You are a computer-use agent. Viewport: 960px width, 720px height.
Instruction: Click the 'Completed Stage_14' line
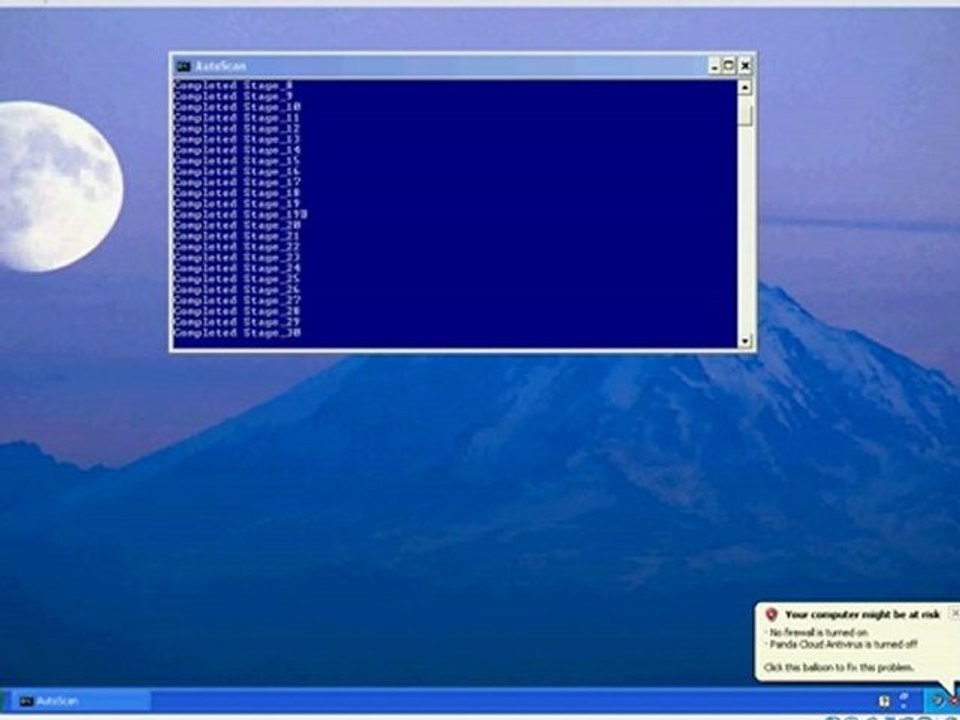pyautogui.click(x=237, y=150)
